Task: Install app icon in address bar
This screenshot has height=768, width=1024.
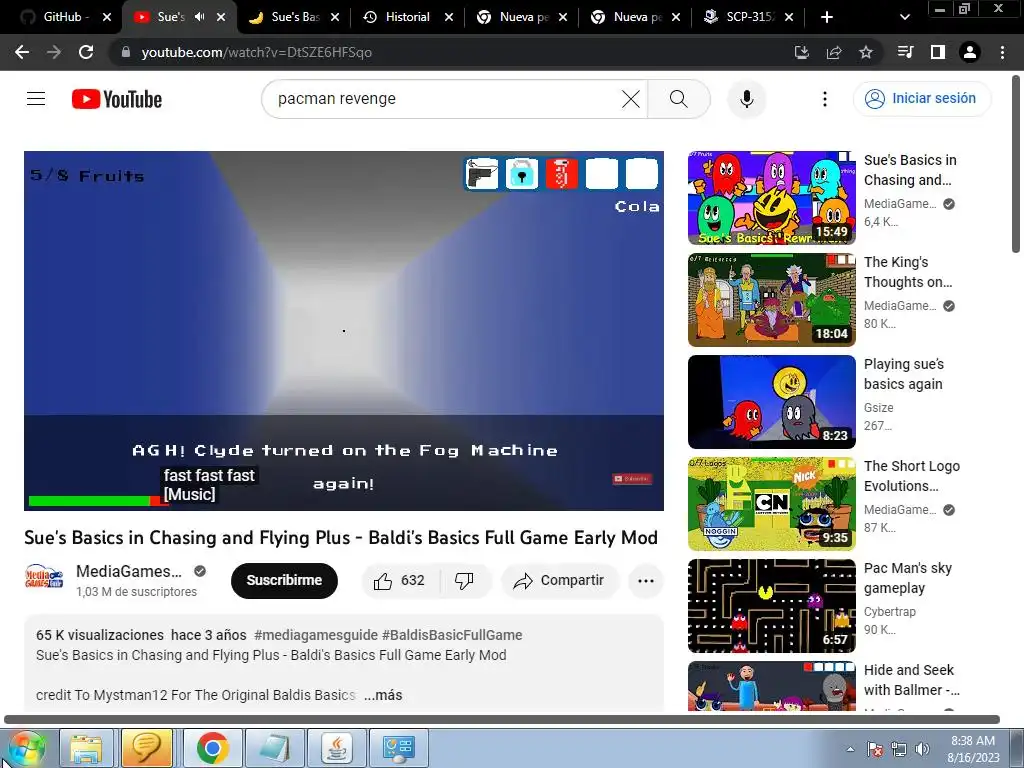Action: (802, 52)
